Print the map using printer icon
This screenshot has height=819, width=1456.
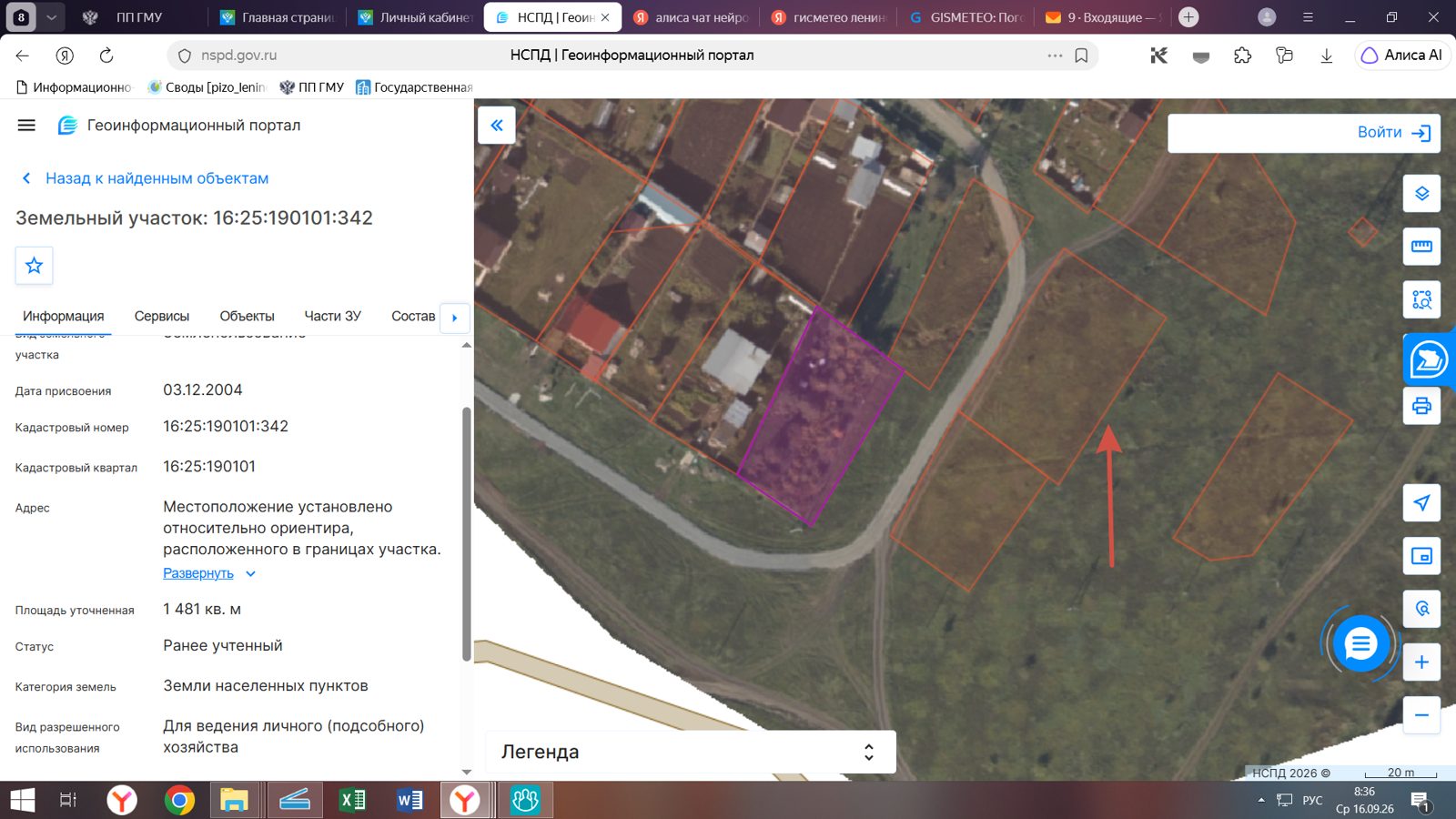(1421, 406)
